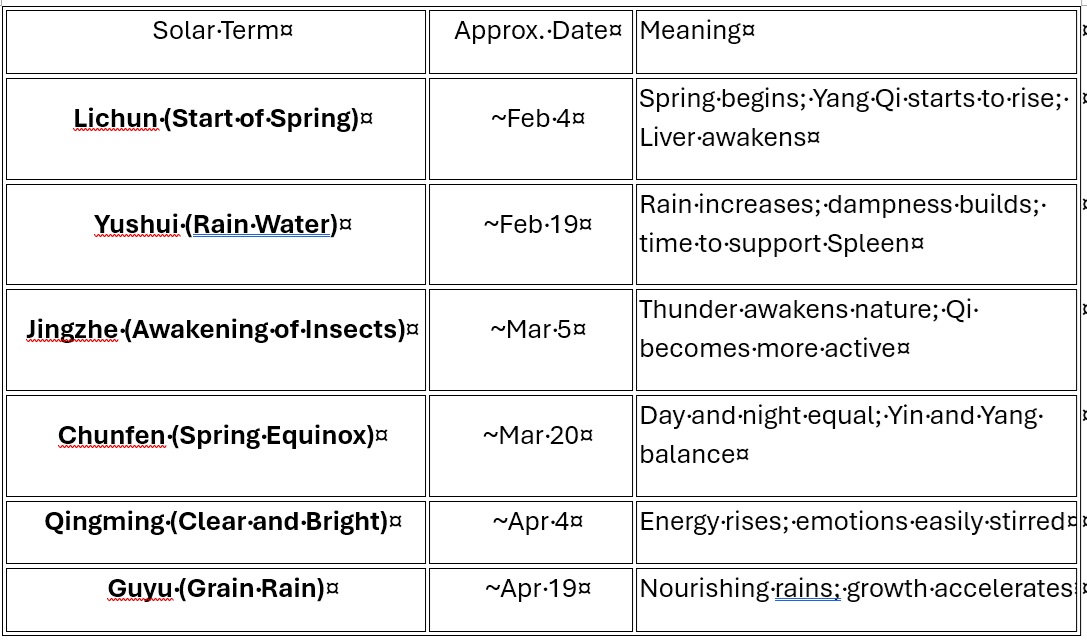
Task: Select the ~Mar 20 date cell
Action: 537,436
